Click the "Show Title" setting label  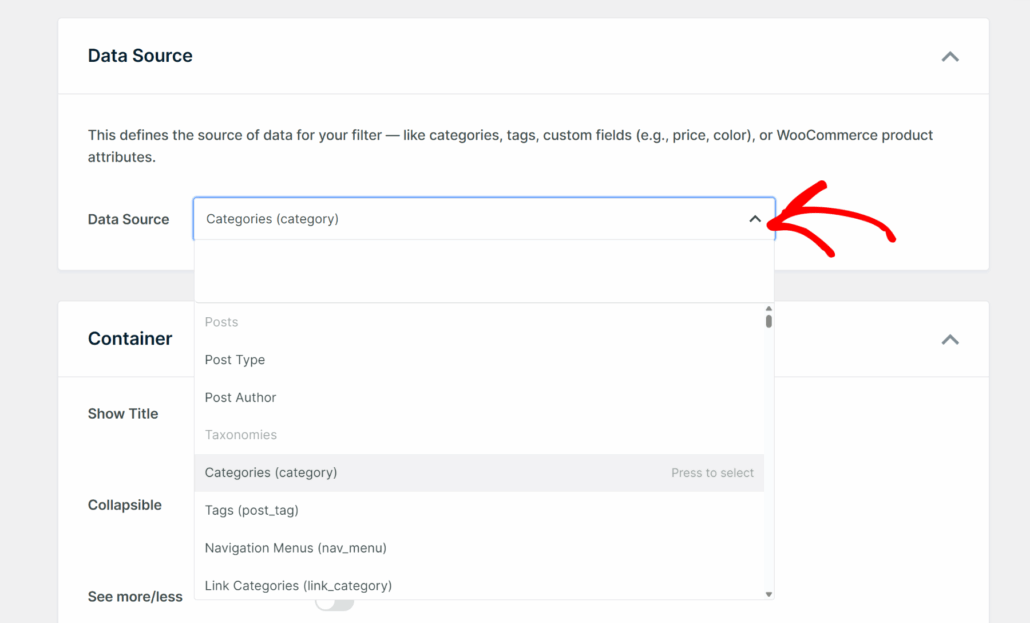[x=122, y=413]
